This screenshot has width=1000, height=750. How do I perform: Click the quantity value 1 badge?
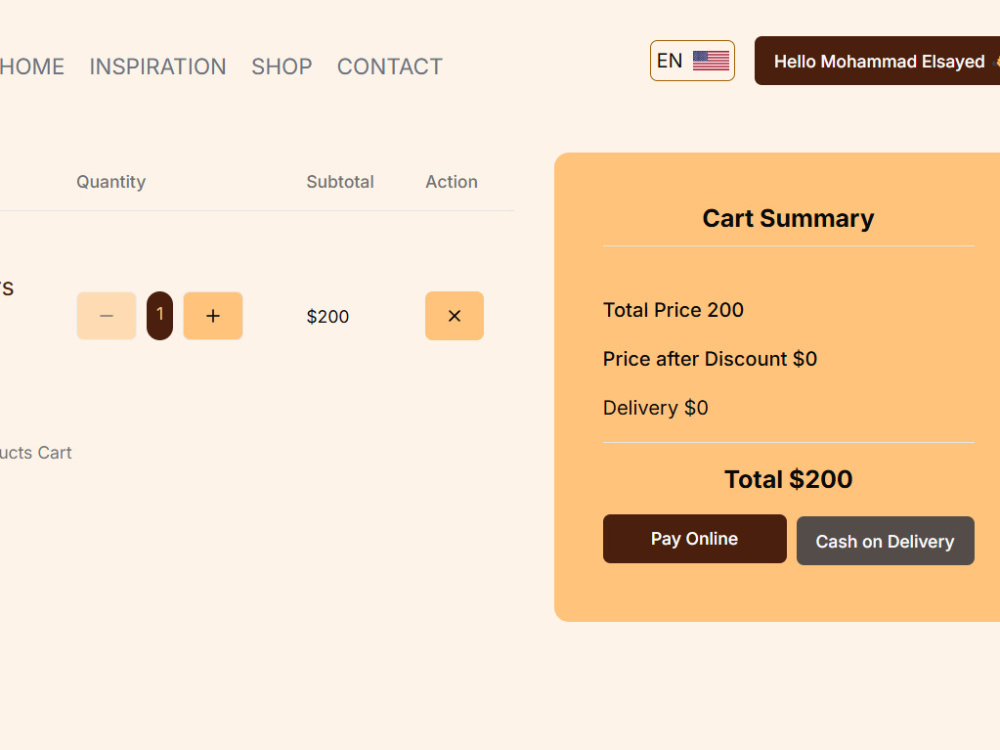(x=159, y=316)
